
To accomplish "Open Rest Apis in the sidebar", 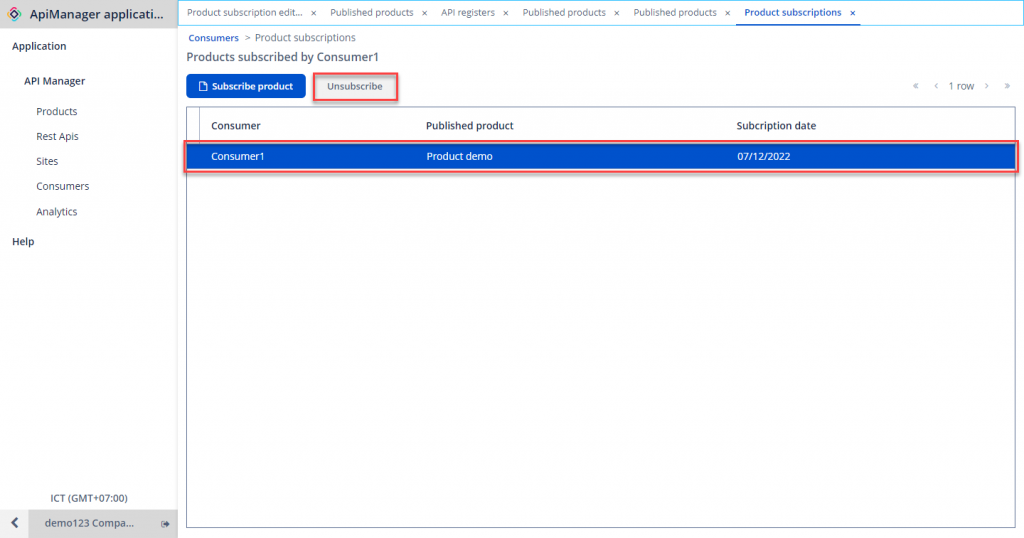I will tap(57, 136).
